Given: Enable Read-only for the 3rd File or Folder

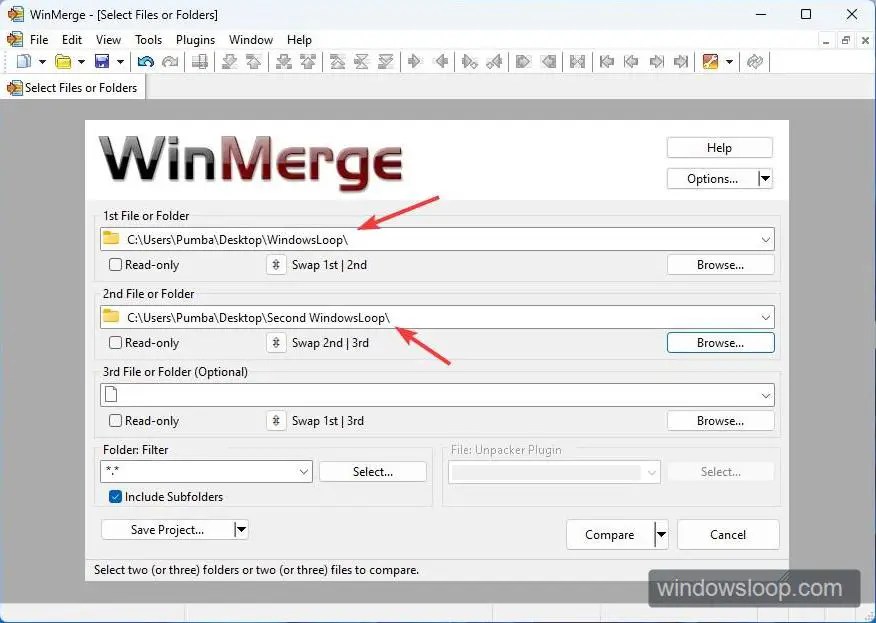Looking at the screenshot, I should click(x=115, y=421).
